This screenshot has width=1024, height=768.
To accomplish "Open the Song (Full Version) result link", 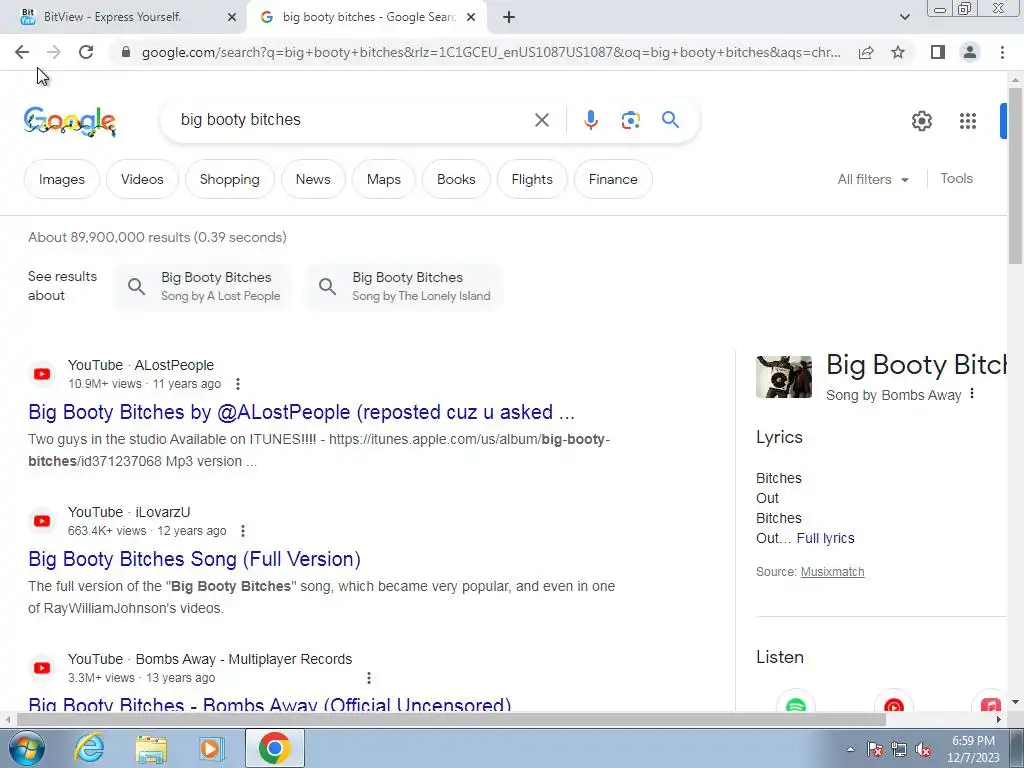I will click(x=195, y=559).
